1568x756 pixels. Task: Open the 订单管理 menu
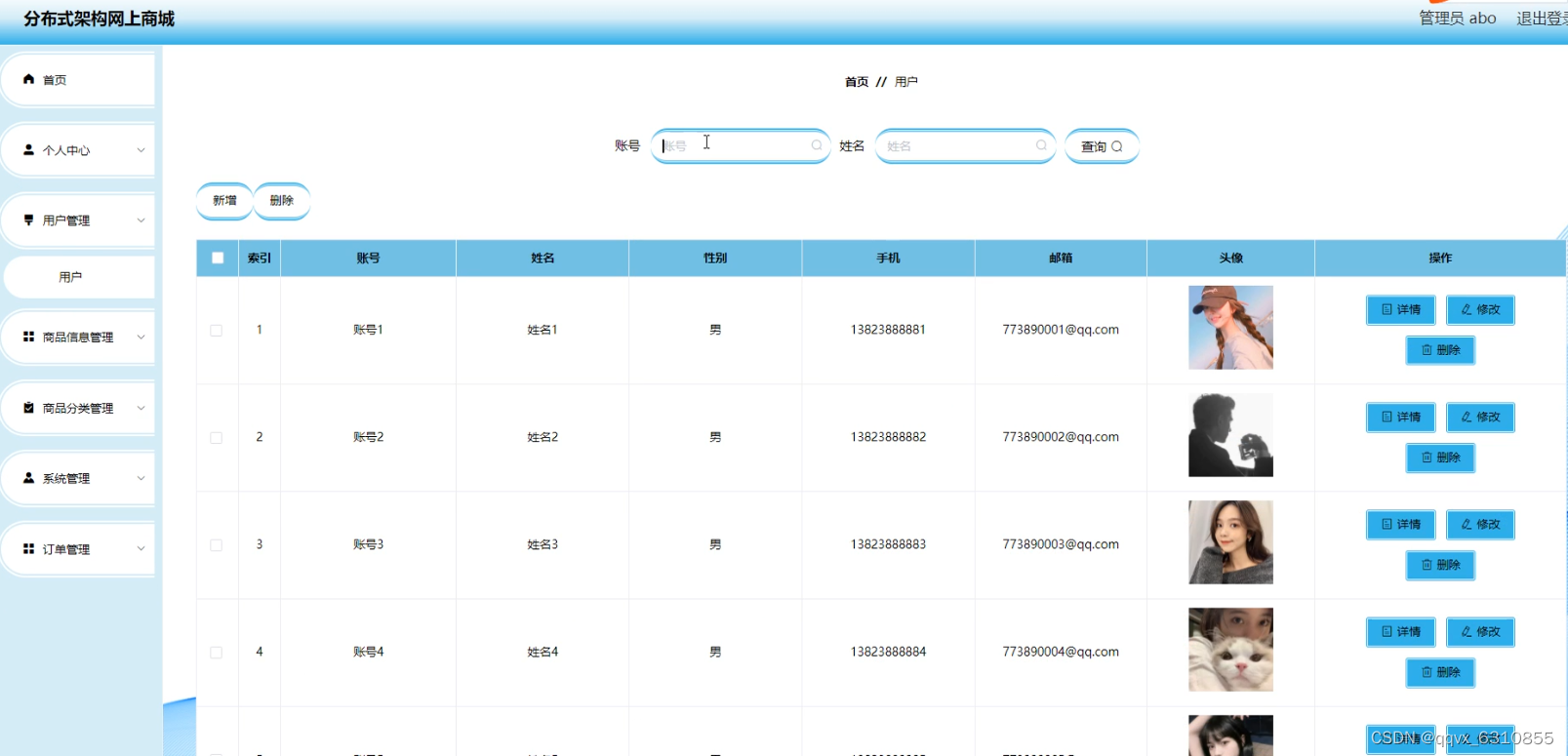click(x=78, y=549)
